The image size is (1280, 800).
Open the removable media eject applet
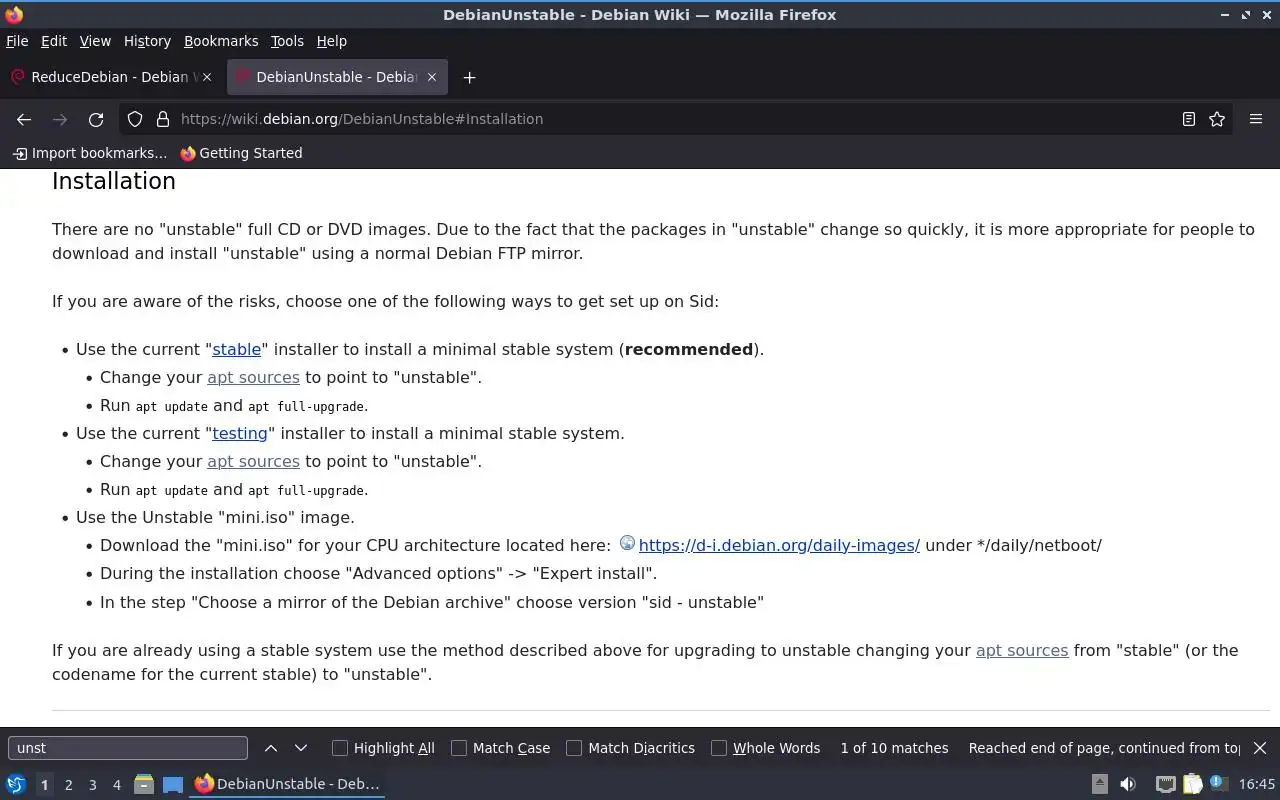tap(1099, 784)
